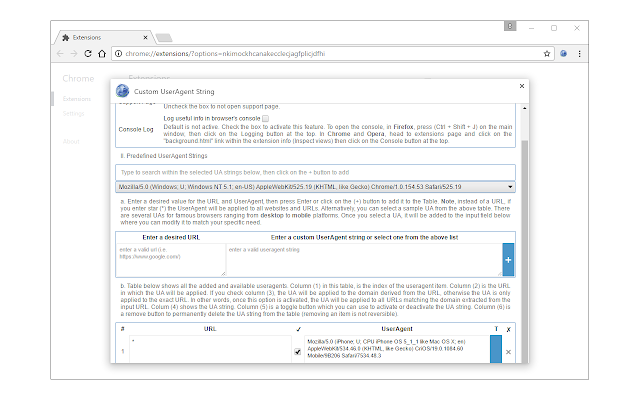Image resolution: width=640 pixels, height=400 pixels.
Task: Click the Custom UserAgent String globe logo
Action: coord(122,91)
